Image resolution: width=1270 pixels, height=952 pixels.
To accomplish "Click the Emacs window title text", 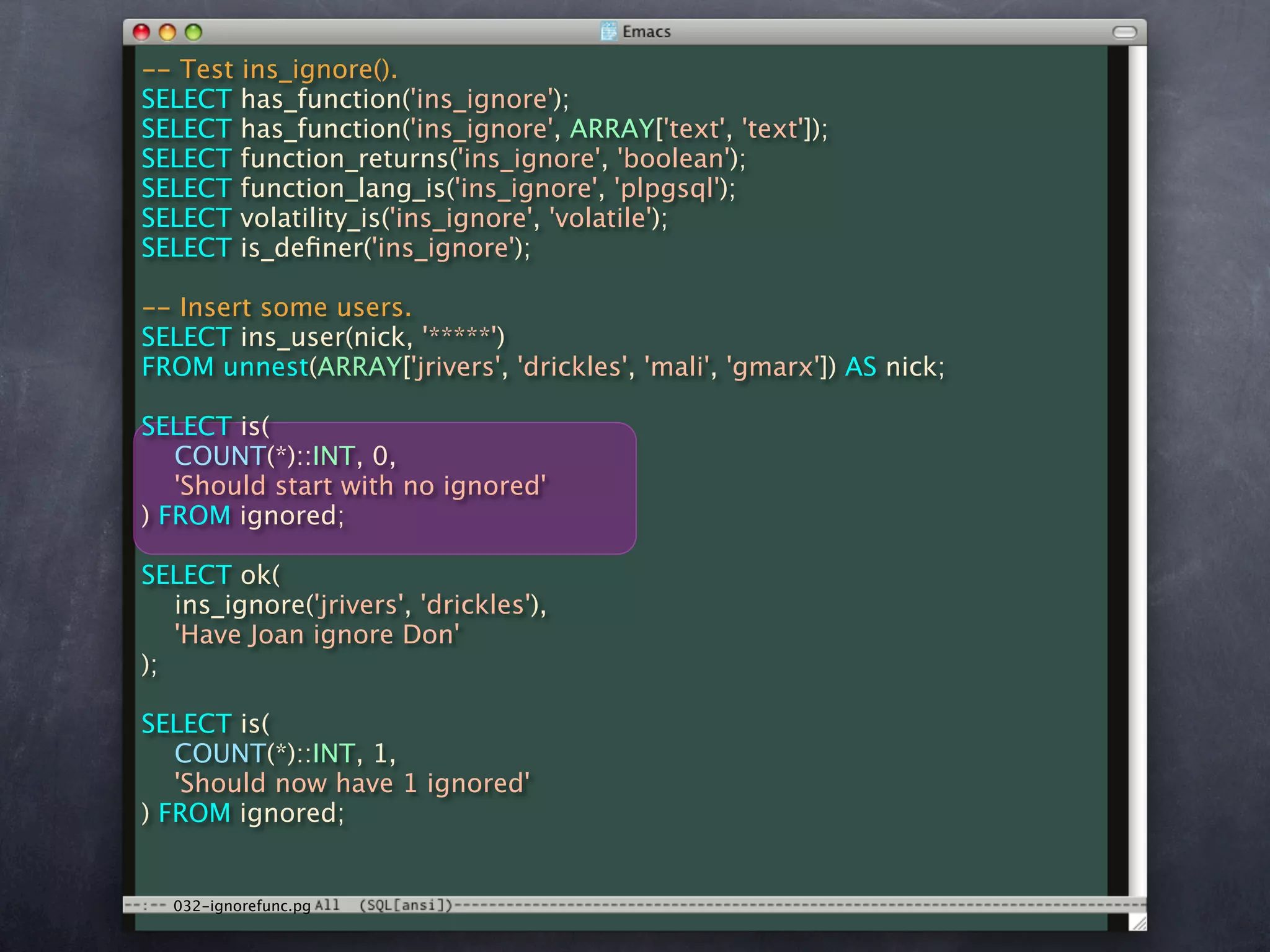I will pos(646,32).
